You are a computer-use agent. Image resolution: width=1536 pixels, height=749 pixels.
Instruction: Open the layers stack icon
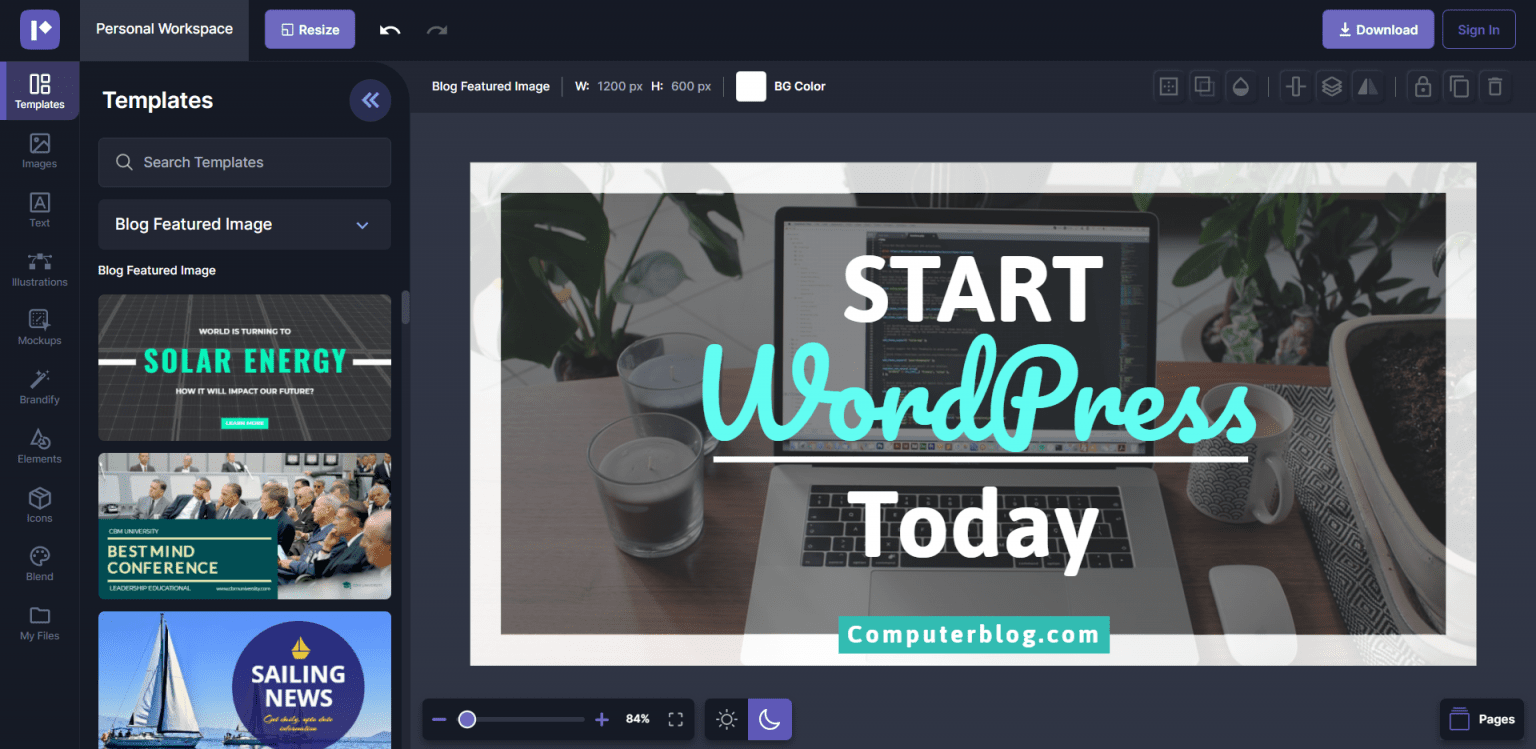point(1331,86)
